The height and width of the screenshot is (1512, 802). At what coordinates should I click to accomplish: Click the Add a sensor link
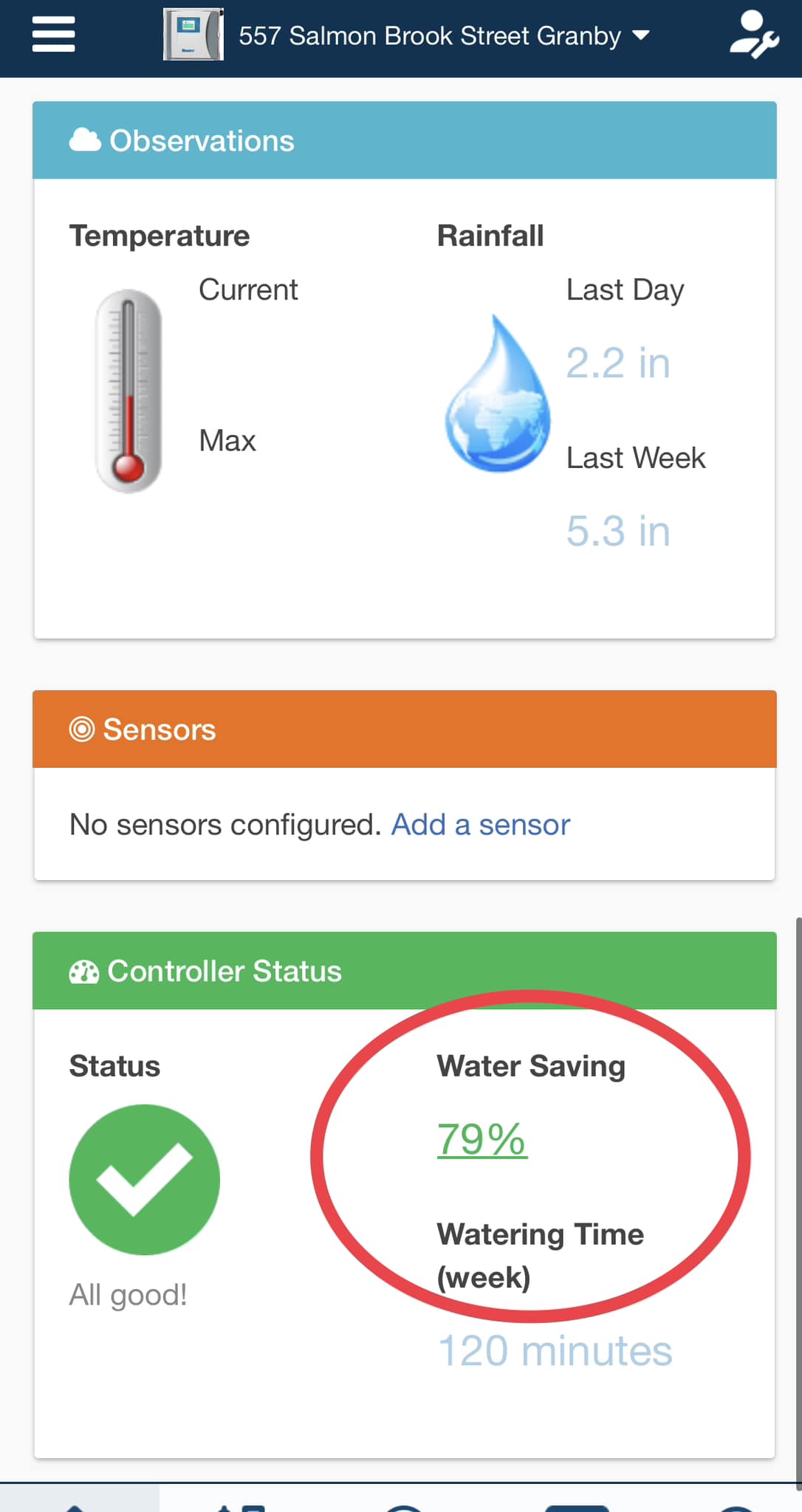click(480, 825)
